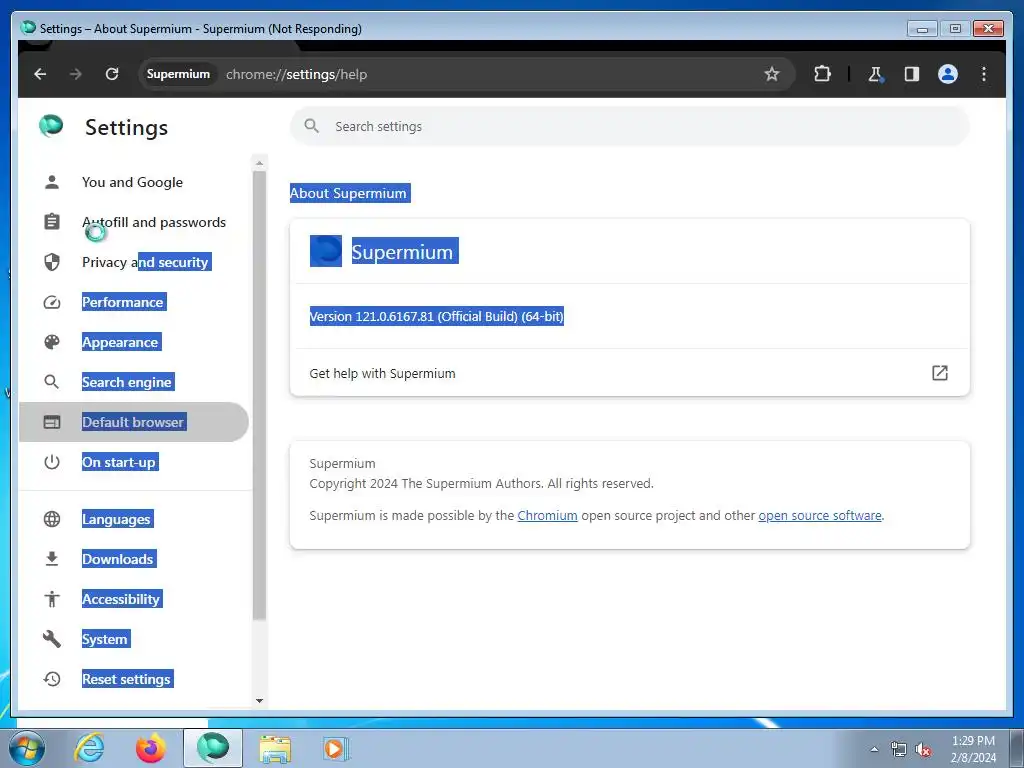Open Windows Explorer folder in taskbar

pyautogui.click(x=275, y=749)
